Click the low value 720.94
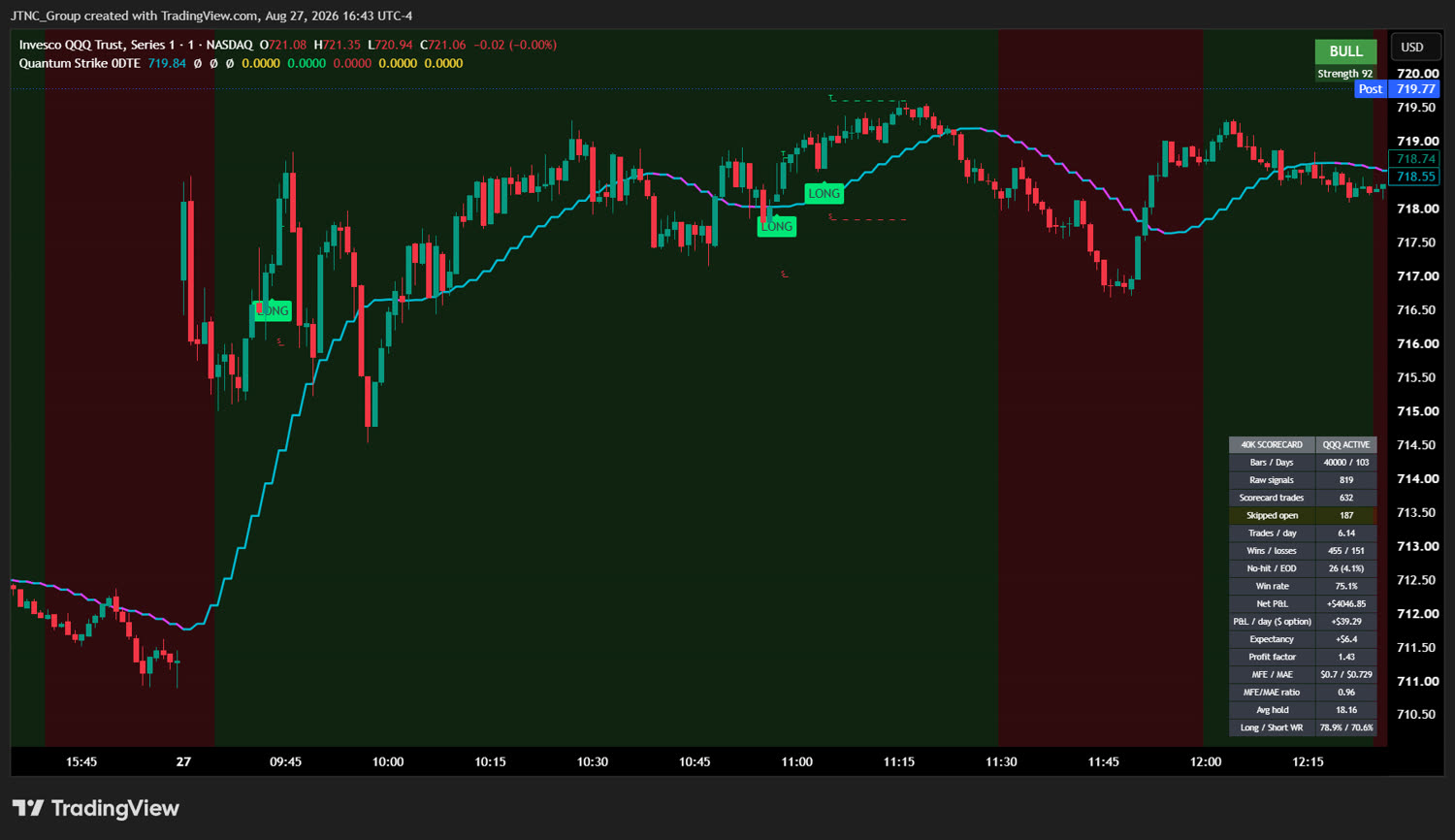Viewport: 1455px width, 840px height. [x=394, y=45]
